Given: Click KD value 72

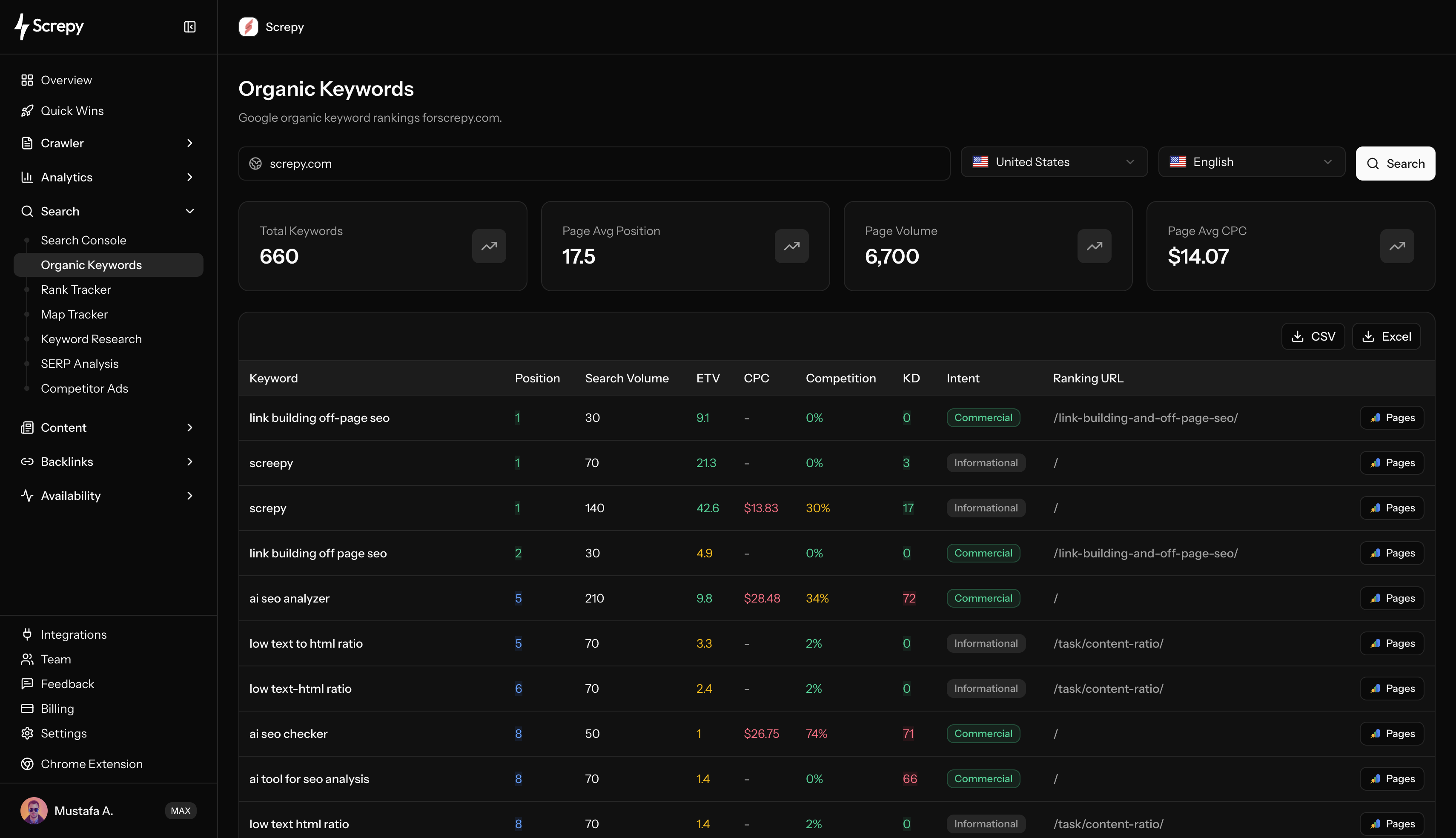Looking at the screenshot, I should (x=909, y=598).
